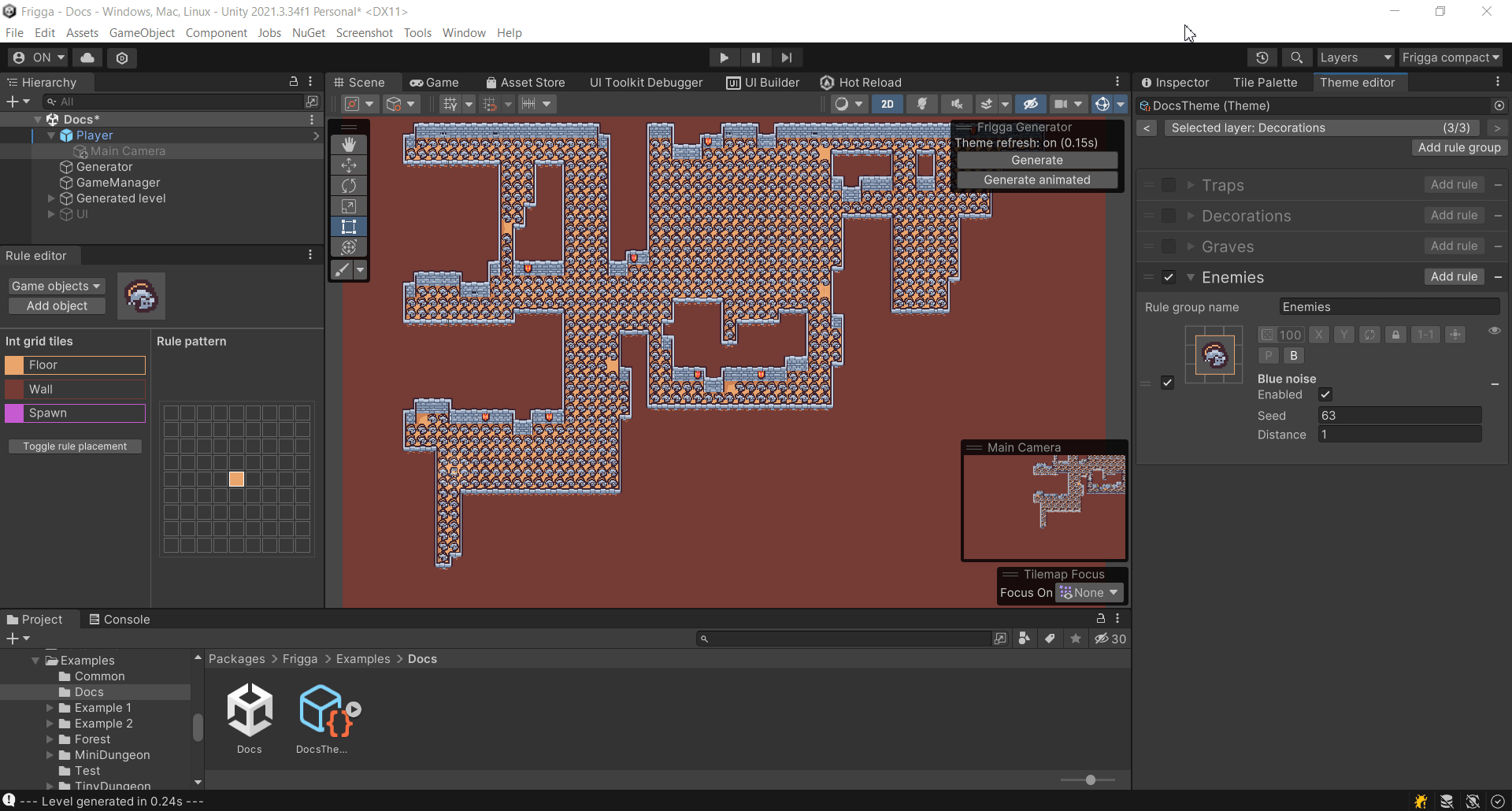Image resolution: width=1512 pixels, height=811 pixels.
Task: Toggle scene audio mute icon
Action: pyautogui.click(x=956, y=104)
